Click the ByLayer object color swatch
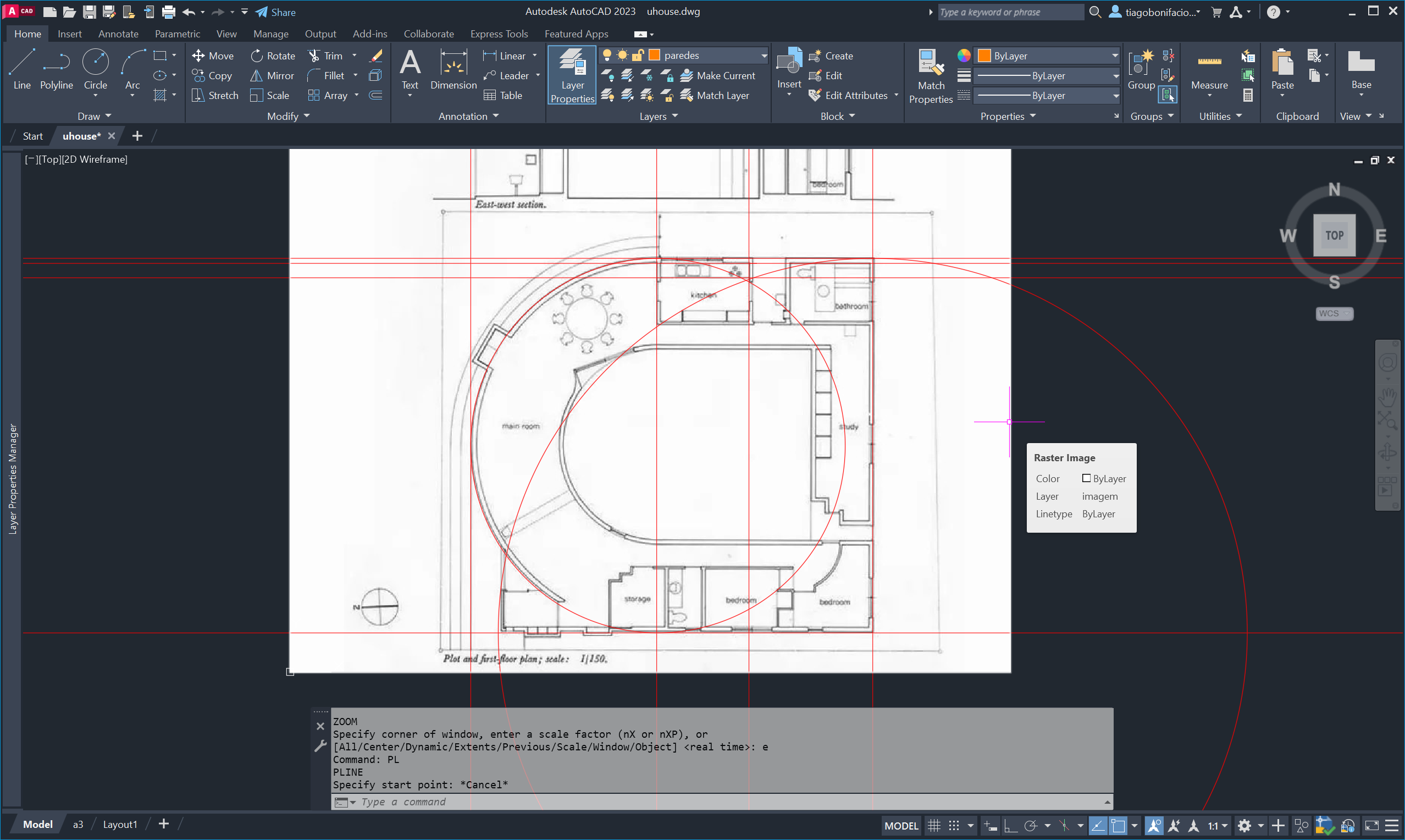Screen dimensions: 1405x840 pos(984,56)
